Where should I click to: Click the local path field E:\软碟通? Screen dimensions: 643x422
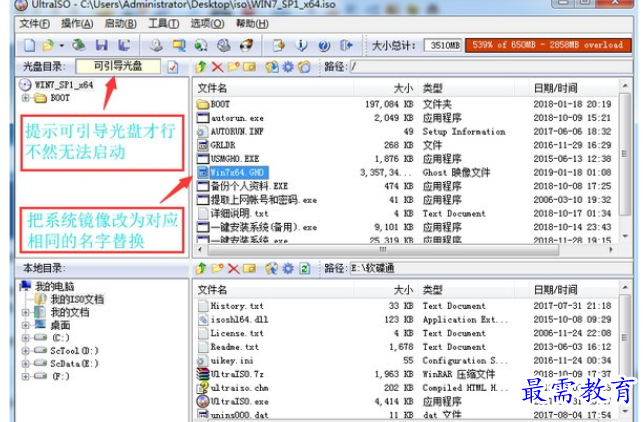click(490, 269)
